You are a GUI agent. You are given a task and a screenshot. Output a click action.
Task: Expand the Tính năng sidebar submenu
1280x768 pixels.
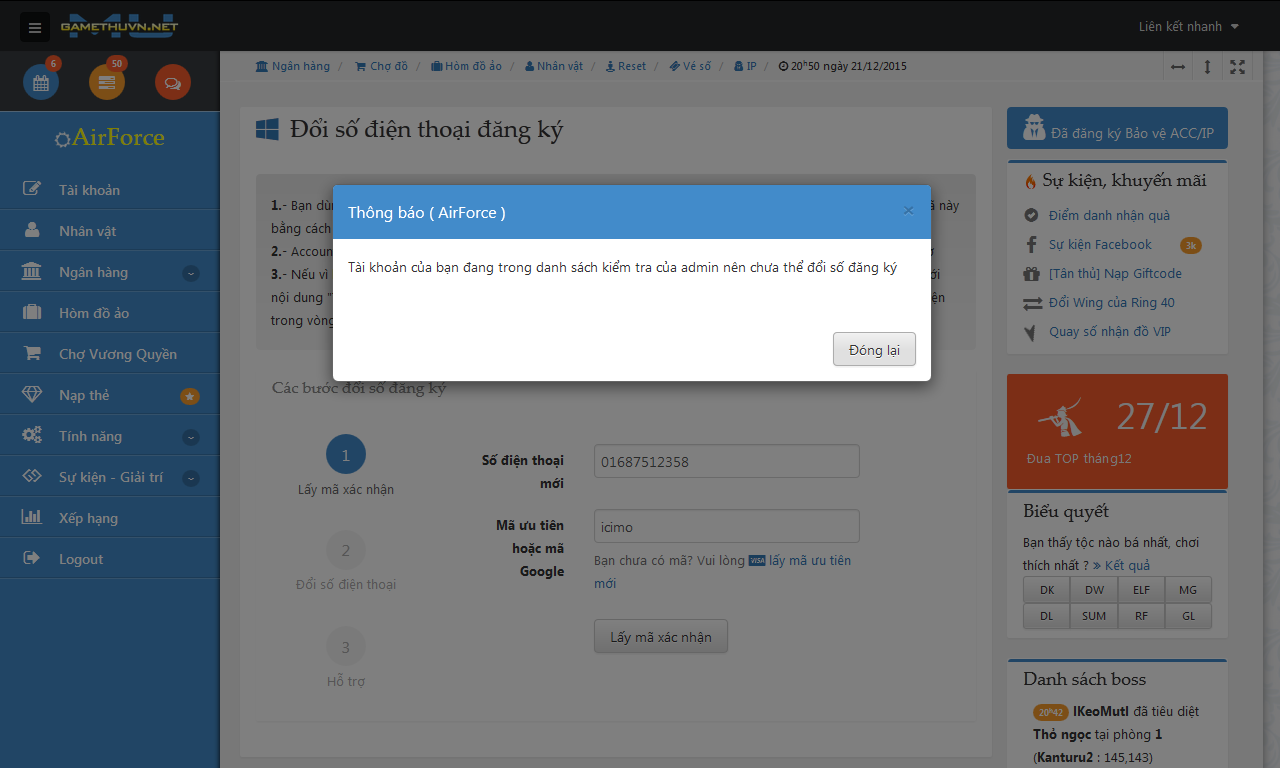point(191,437)
